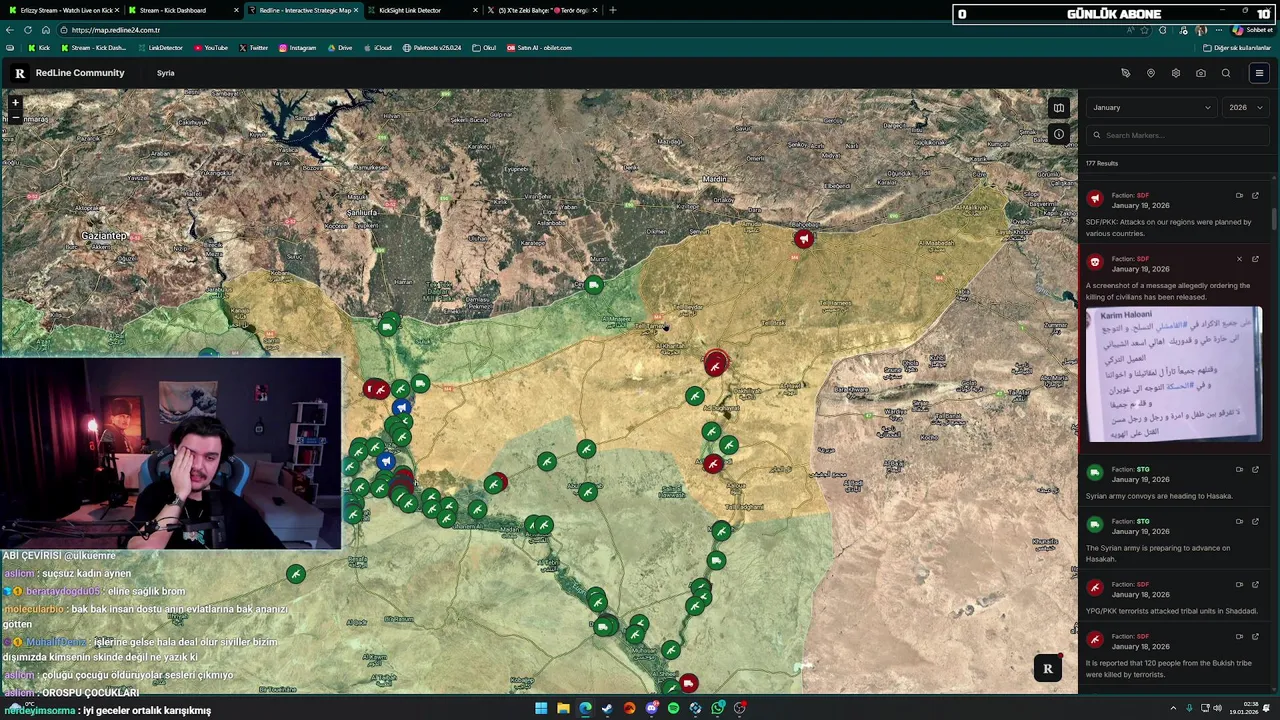1280x720 pixels.
Task: Open video icon on Bukish tribe entry
Action: 1239,636
